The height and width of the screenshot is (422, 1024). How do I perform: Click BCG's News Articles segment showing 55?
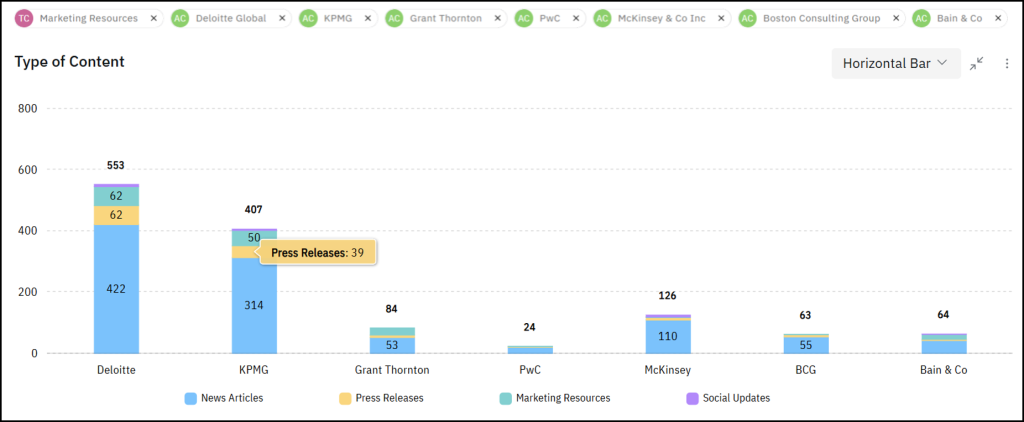pos(806,345)
